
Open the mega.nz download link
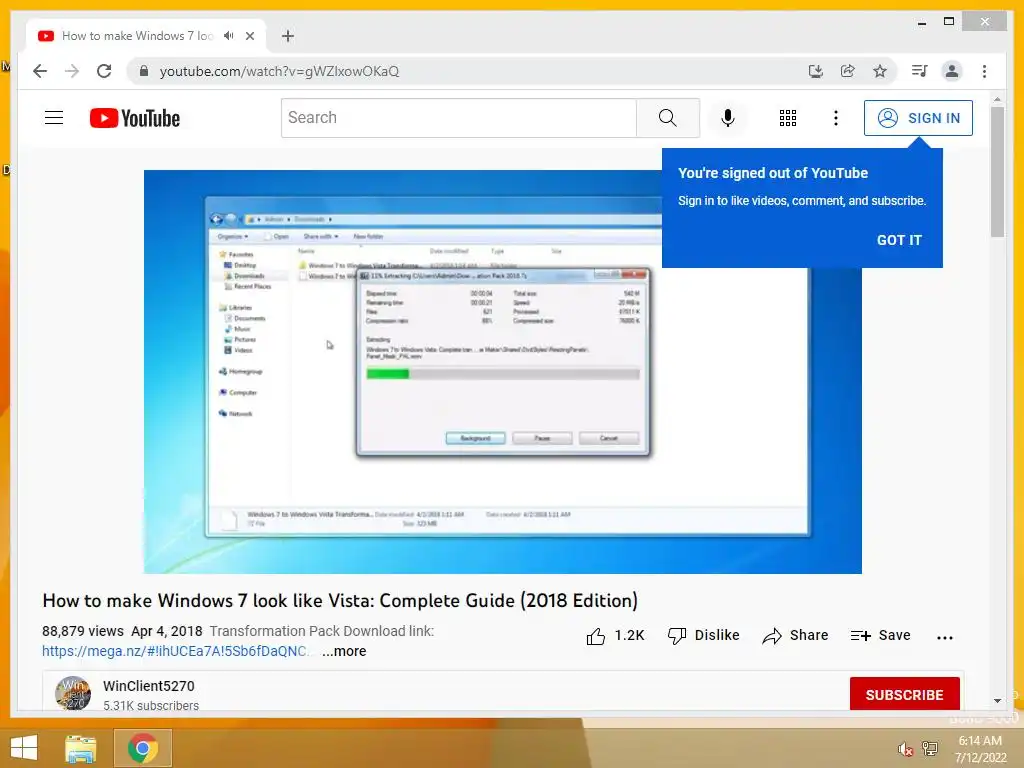click(176, 651)
